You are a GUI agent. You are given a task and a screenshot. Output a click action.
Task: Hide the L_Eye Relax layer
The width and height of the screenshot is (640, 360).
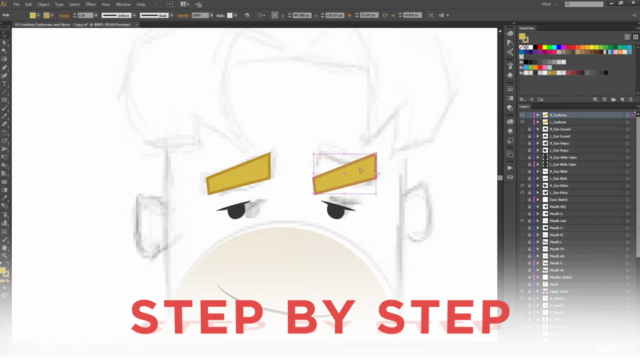[x=522, y=193]
